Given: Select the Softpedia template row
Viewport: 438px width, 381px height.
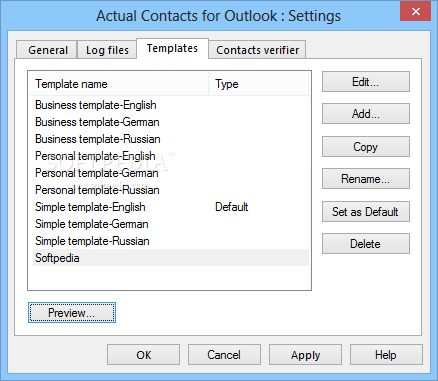Looking at the screenshot, I should pyautogui.click(x=171, y=258).
